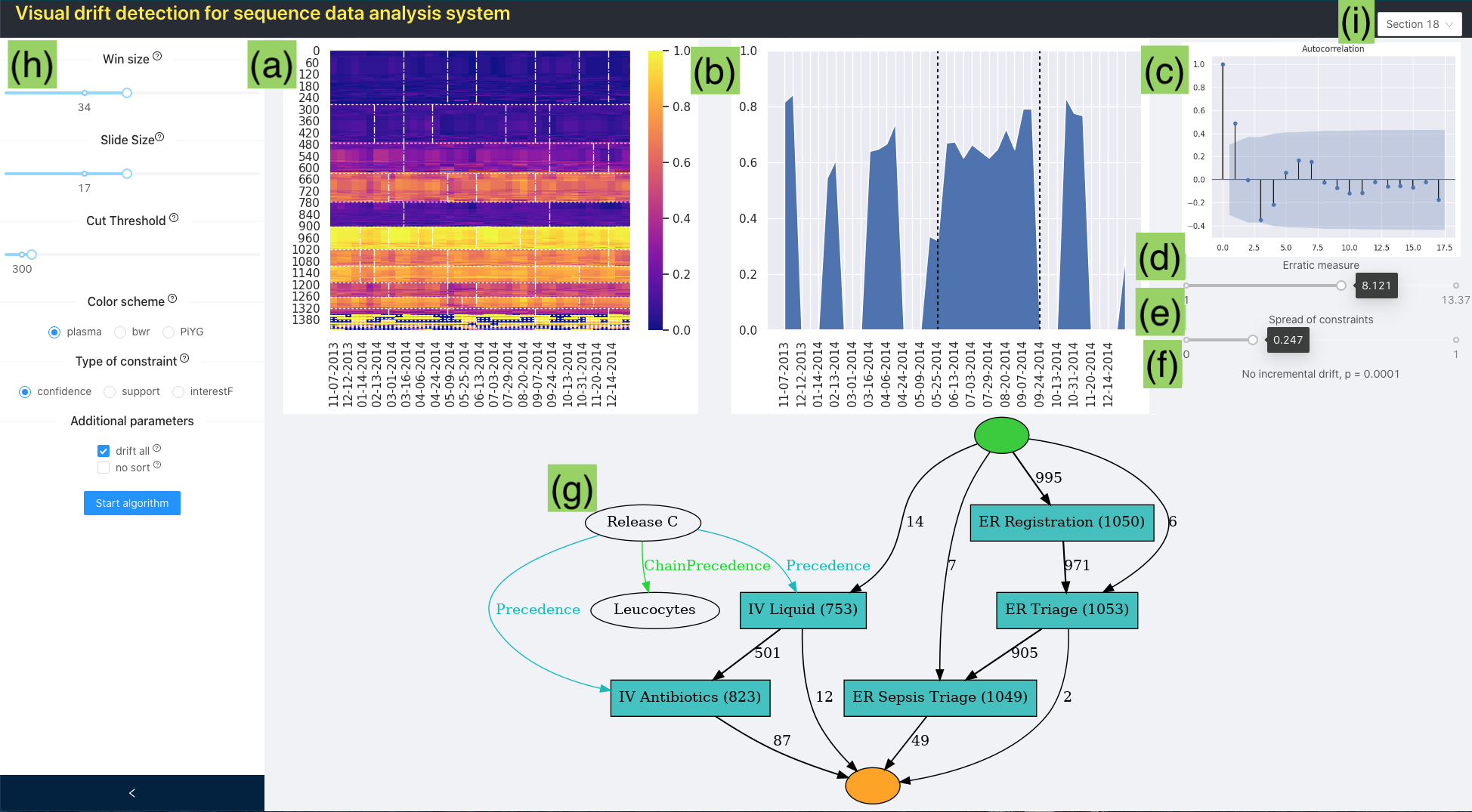Image resolution: width=1472 pixels, height=812 pixels.
Task: Click the Start algorithm button
Action: 132,503
